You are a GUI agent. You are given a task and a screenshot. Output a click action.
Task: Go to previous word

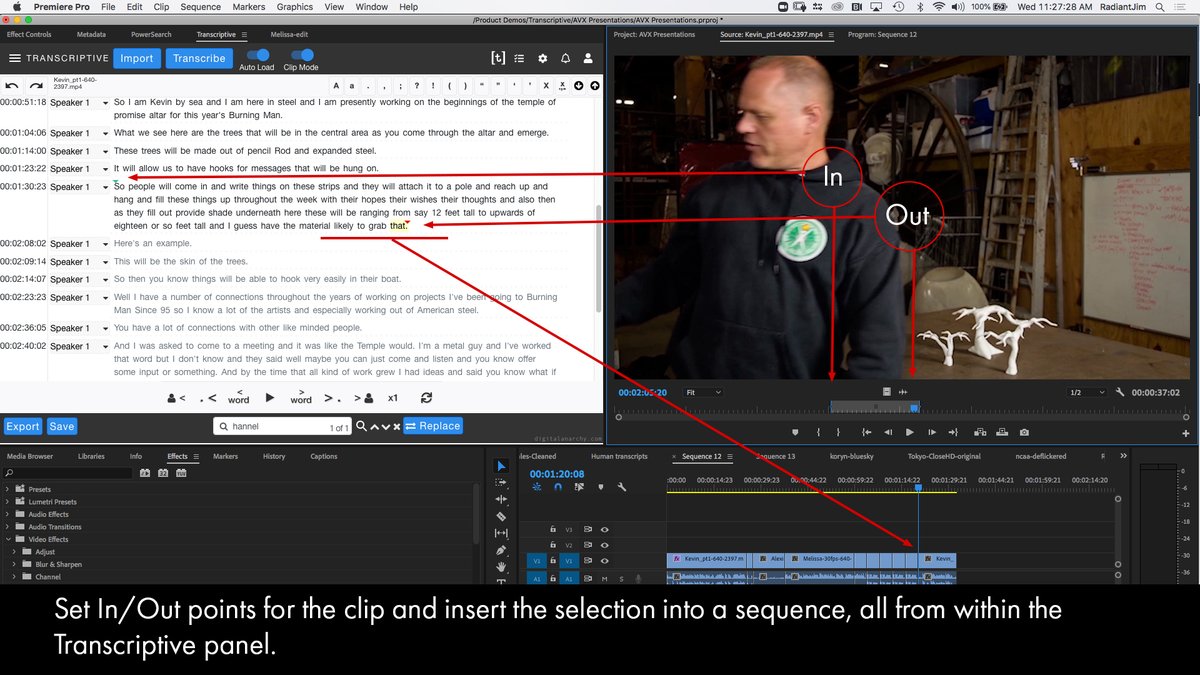point(238,397)
